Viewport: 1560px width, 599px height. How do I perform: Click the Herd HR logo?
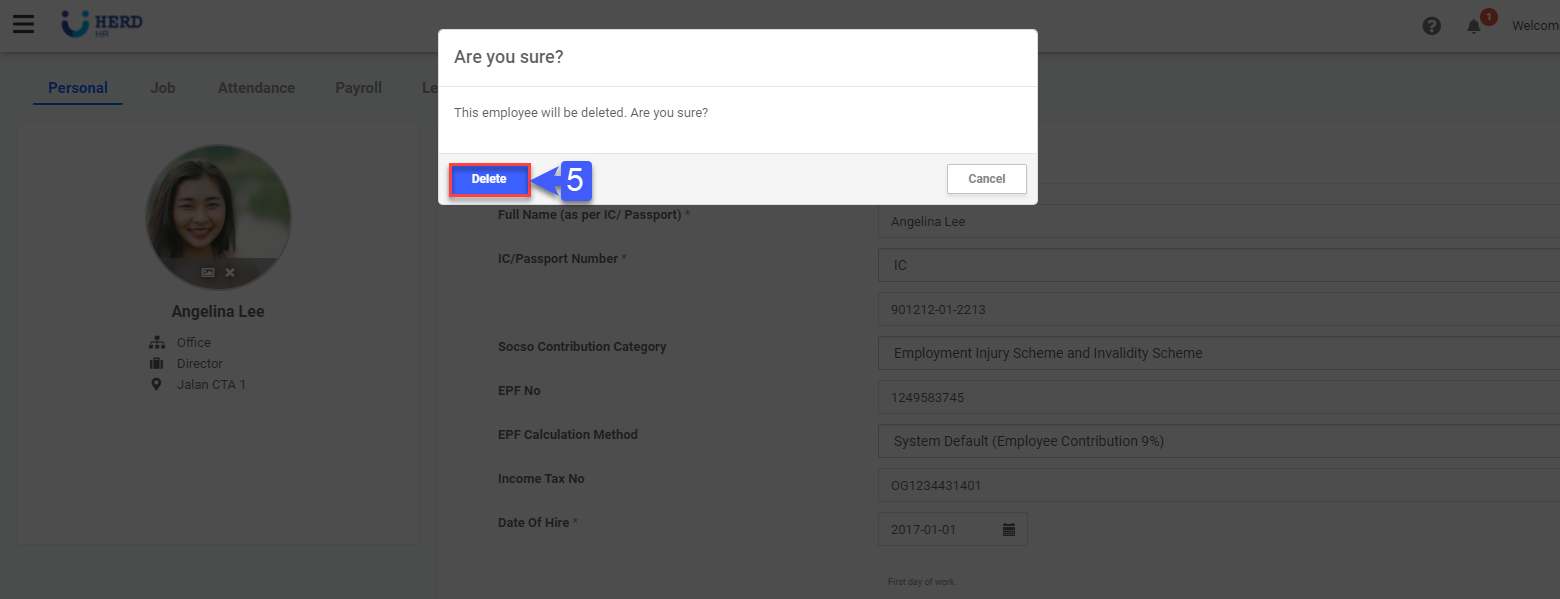click(x=102, y=24)
